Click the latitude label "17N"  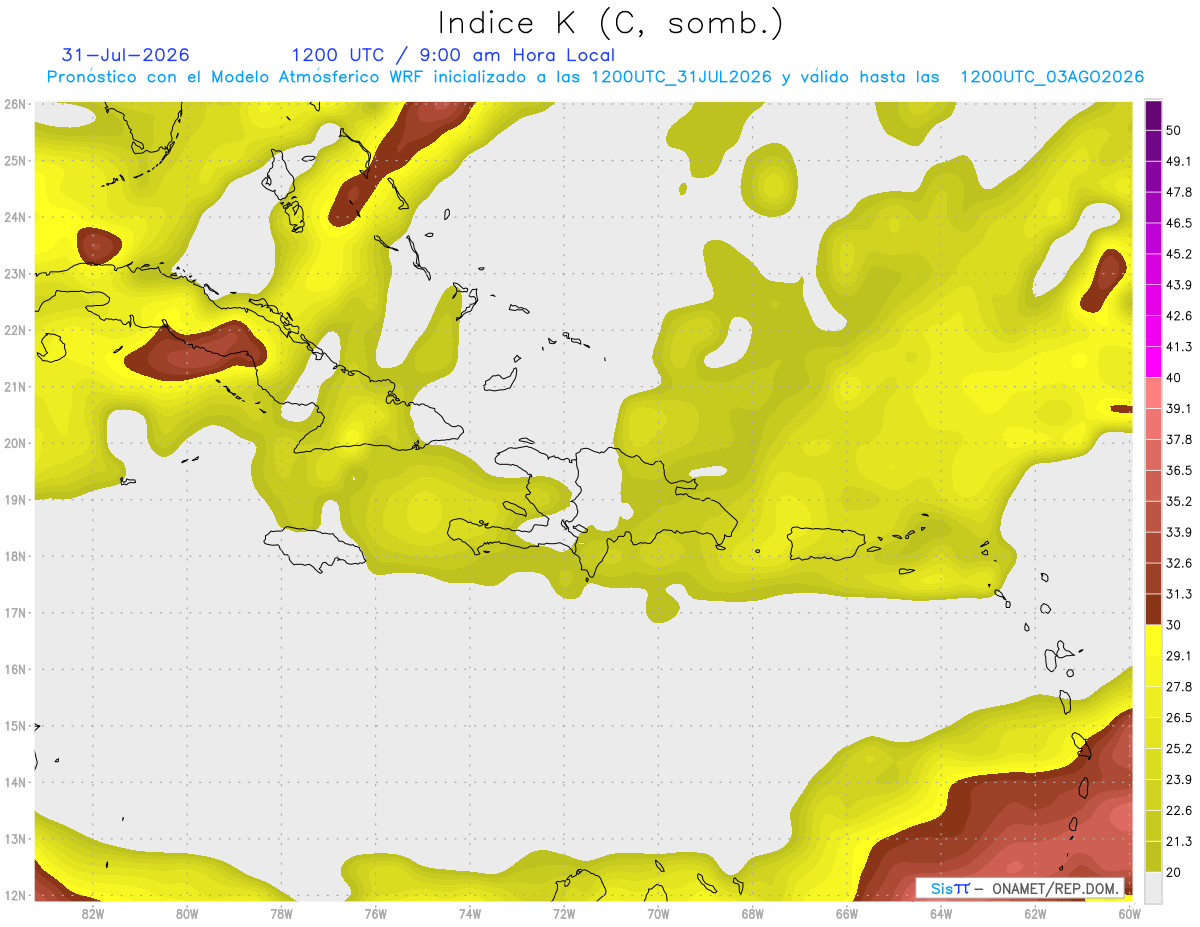(x=15, y=613)
